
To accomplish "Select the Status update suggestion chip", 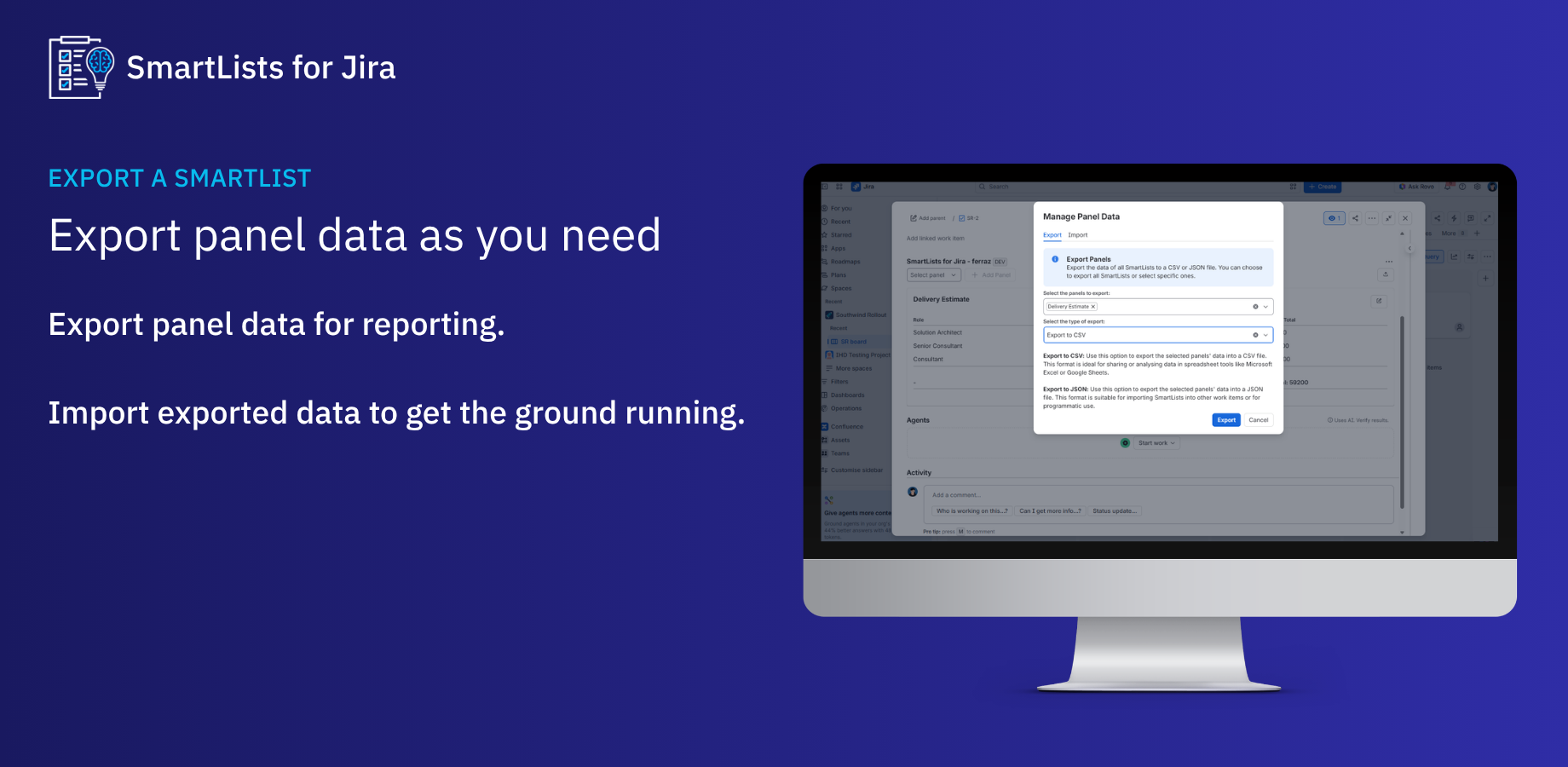I will pyautogui.click(x=1115, y=511).
